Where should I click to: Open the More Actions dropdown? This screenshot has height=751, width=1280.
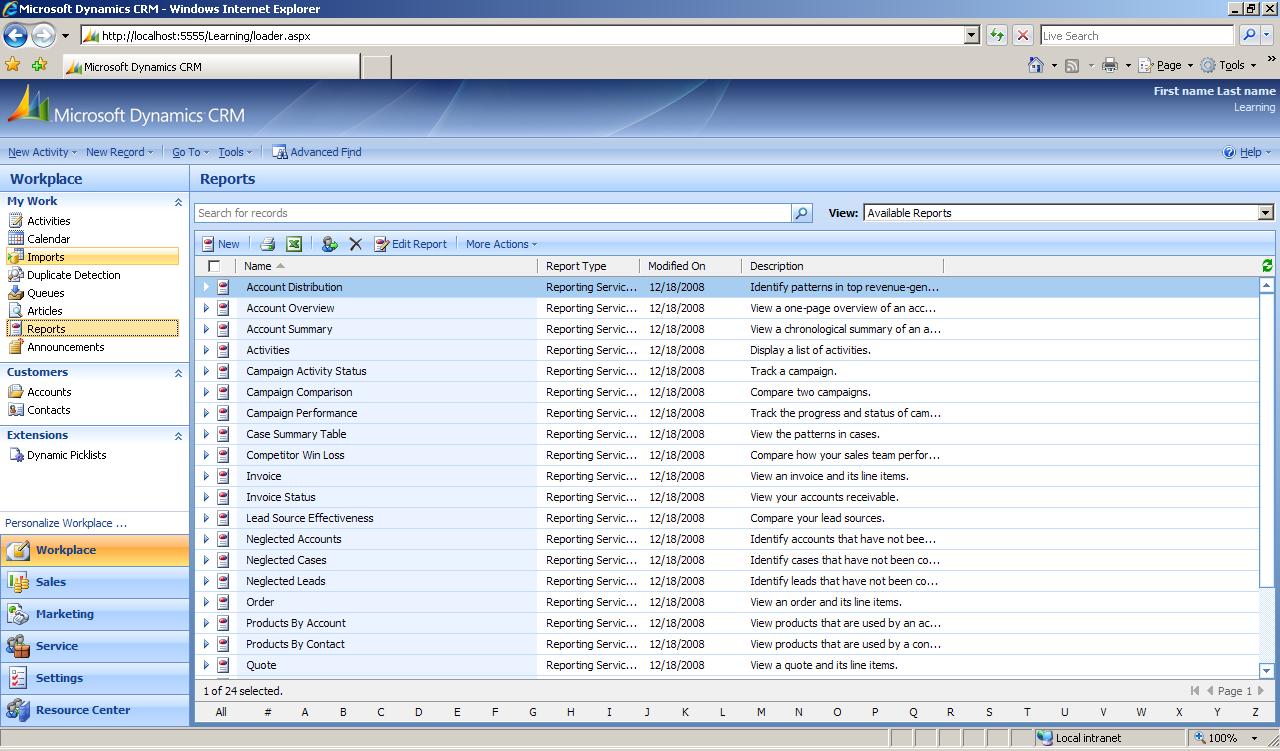501,244
